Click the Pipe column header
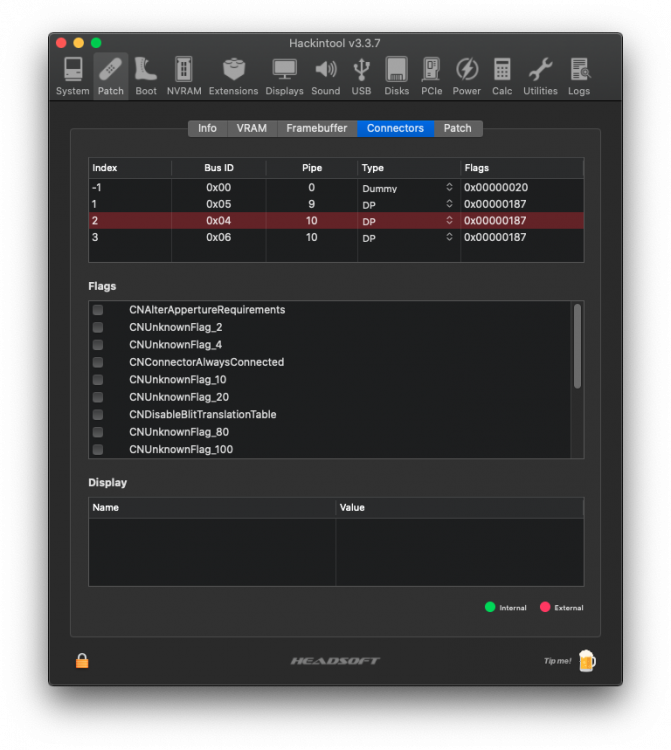Image resolution: width=671 pixels, height=750 pixels. point(311,168)
